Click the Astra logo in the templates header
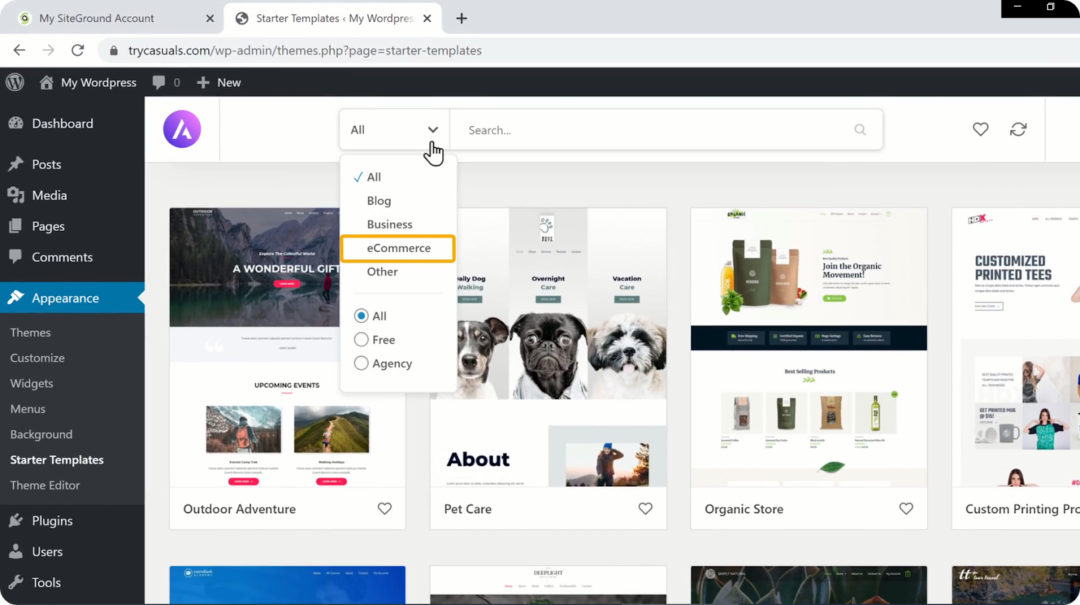Viewport: 1080px width, 605px height. pyautogui.click(x=181, y=129)
